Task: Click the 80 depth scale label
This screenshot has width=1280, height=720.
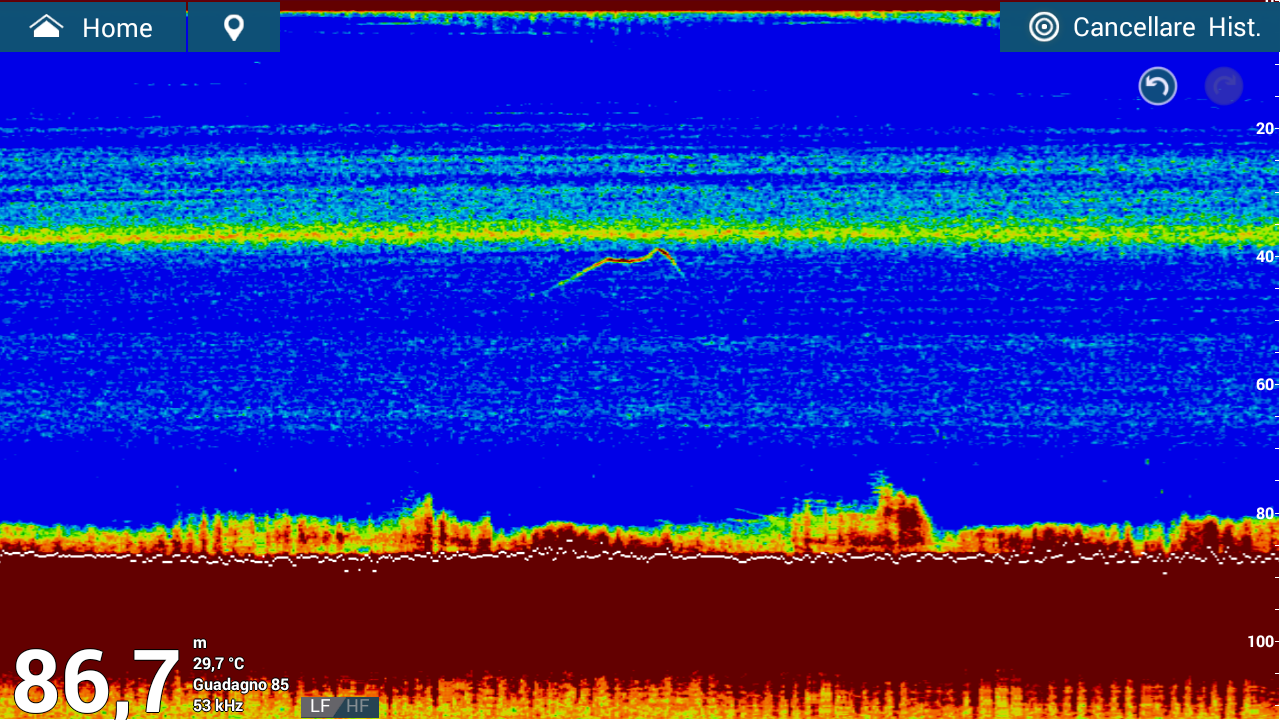Action: pyautogui.click(x=1265, y=513)
